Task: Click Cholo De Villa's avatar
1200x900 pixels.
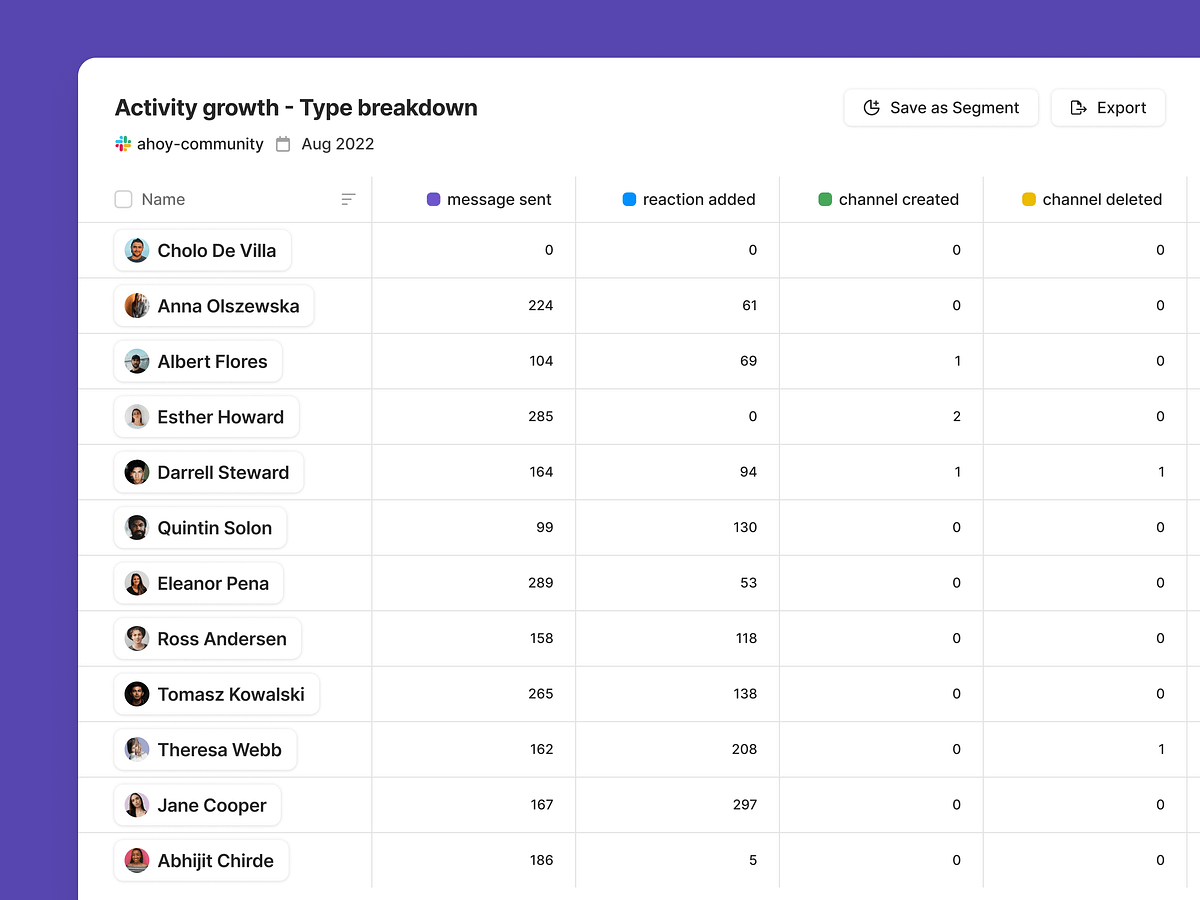Action: pyautogui.click(x=137, y=250)
